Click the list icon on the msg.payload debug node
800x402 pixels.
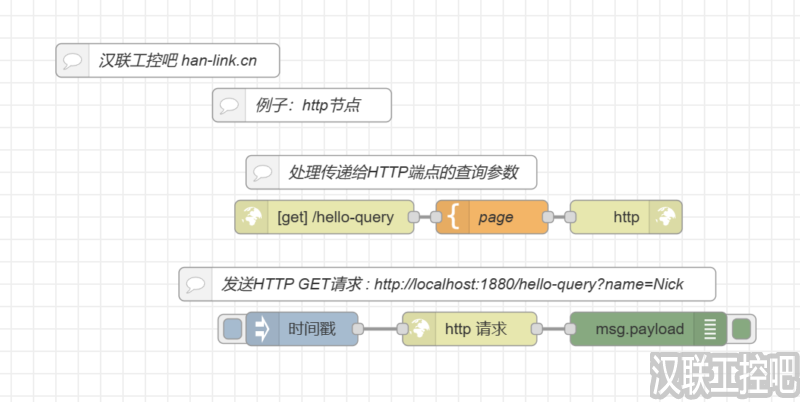coord(711,329)
